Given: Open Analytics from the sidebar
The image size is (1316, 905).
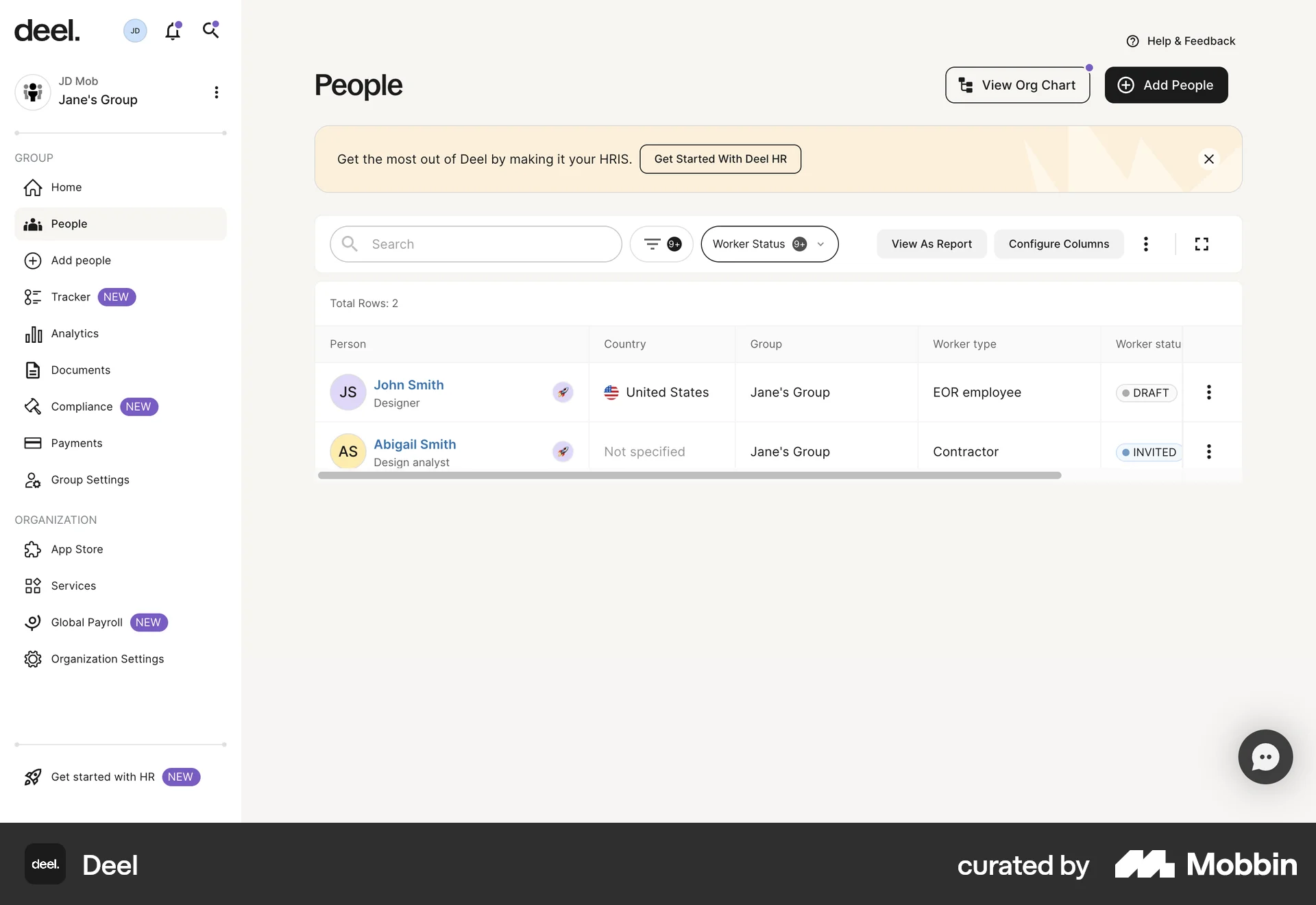Looking at the screenshot, I should click(74, 333).
